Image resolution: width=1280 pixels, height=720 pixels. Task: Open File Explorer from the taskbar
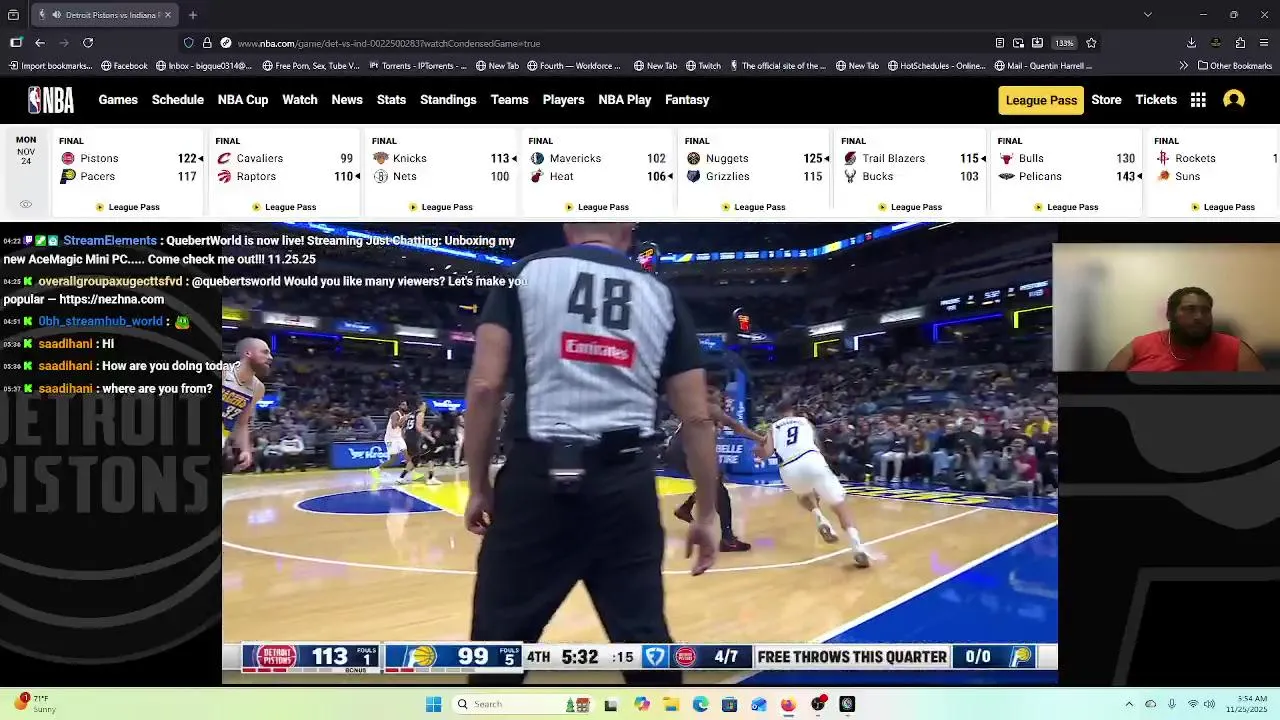point(671,704)
